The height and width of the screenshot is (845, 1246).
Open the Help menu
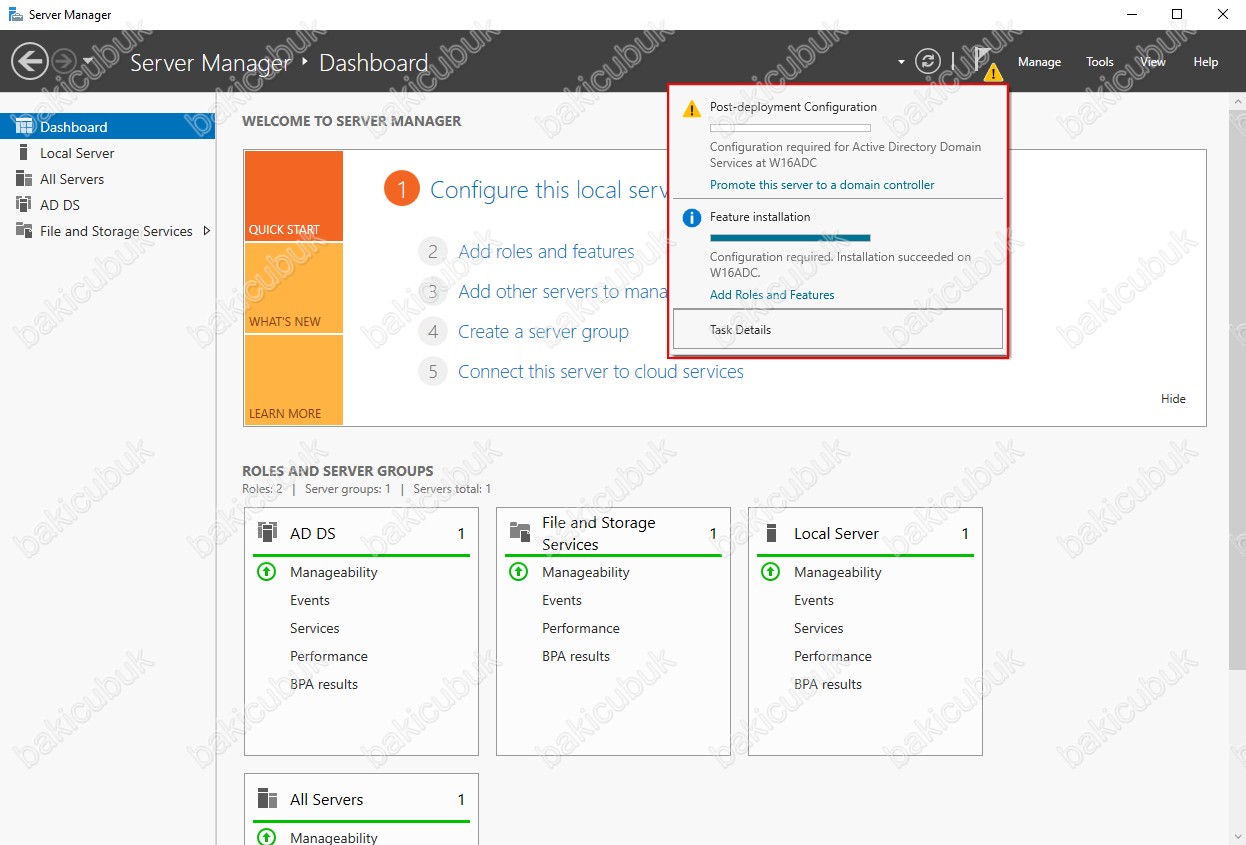(x=1206, y=62)
